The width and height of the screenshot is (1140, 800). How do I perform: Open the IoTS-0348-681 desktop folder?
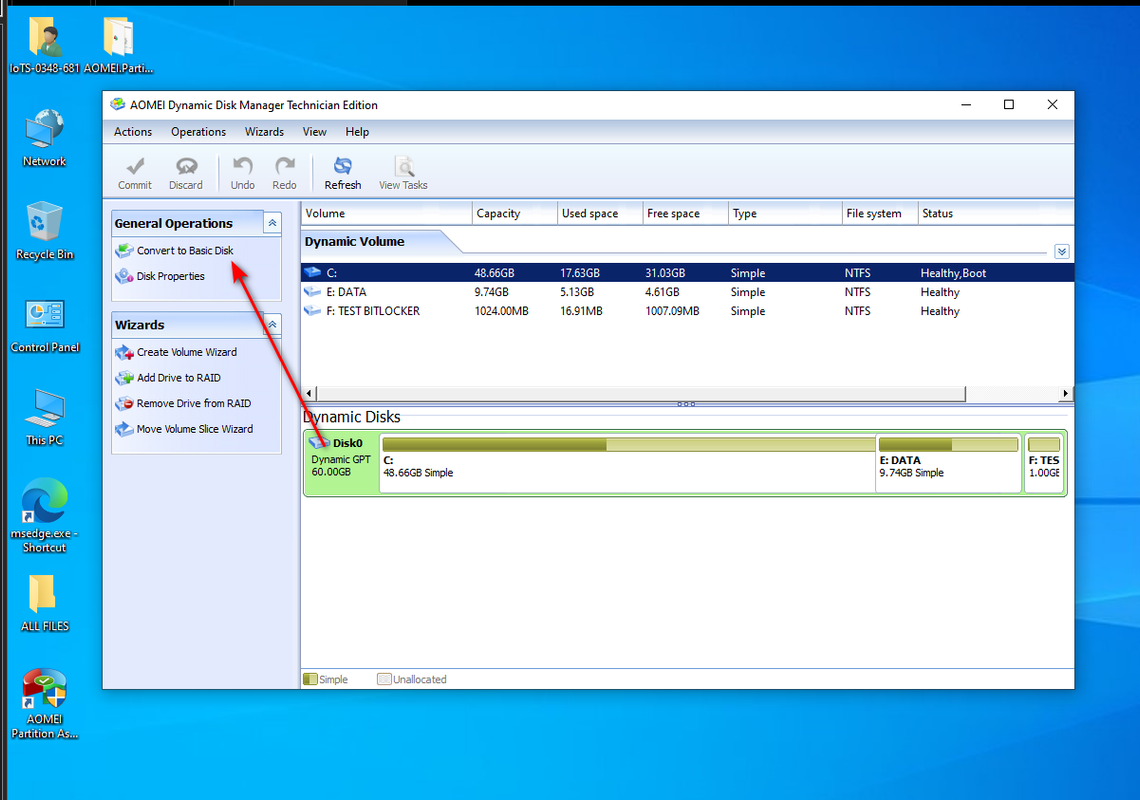(44, 45)
